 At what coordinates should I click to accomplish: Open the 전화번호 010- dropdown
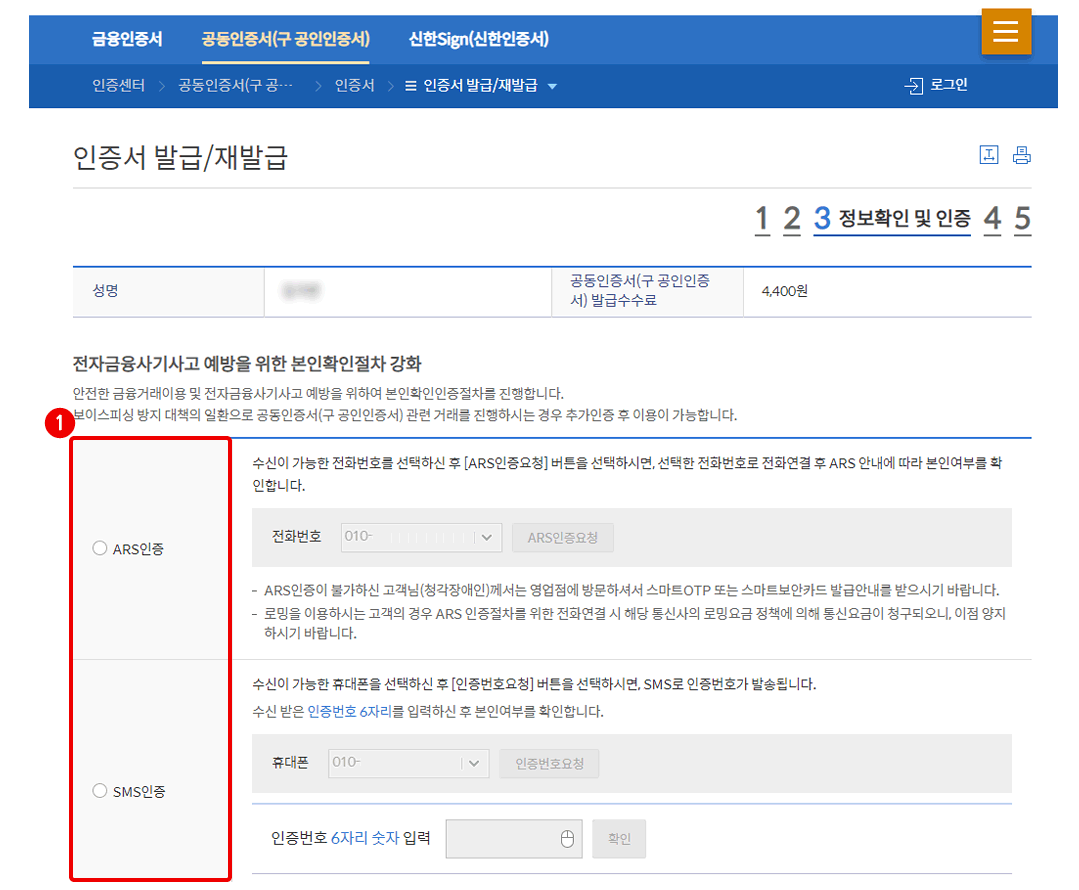coord(421,537)
